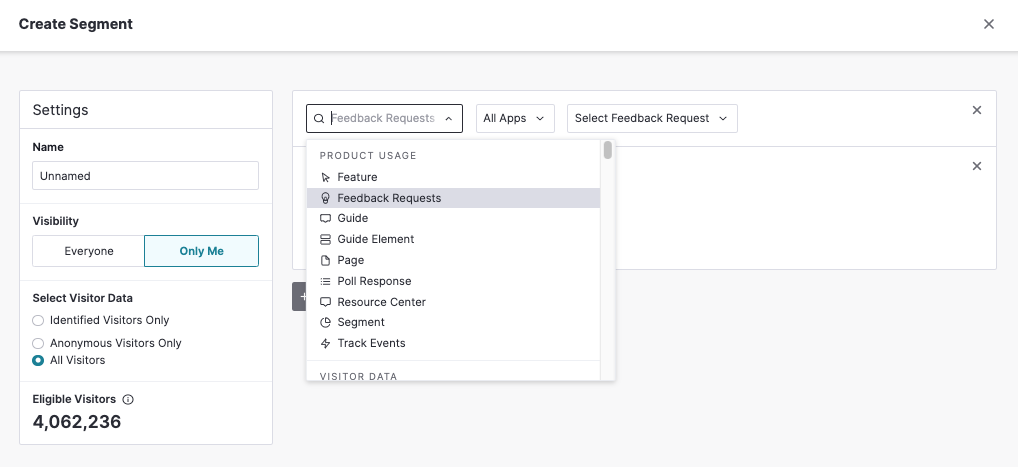Click the Guide Element stacked icon
This screenshot has height=467, width=1018.
click(325, 240)
